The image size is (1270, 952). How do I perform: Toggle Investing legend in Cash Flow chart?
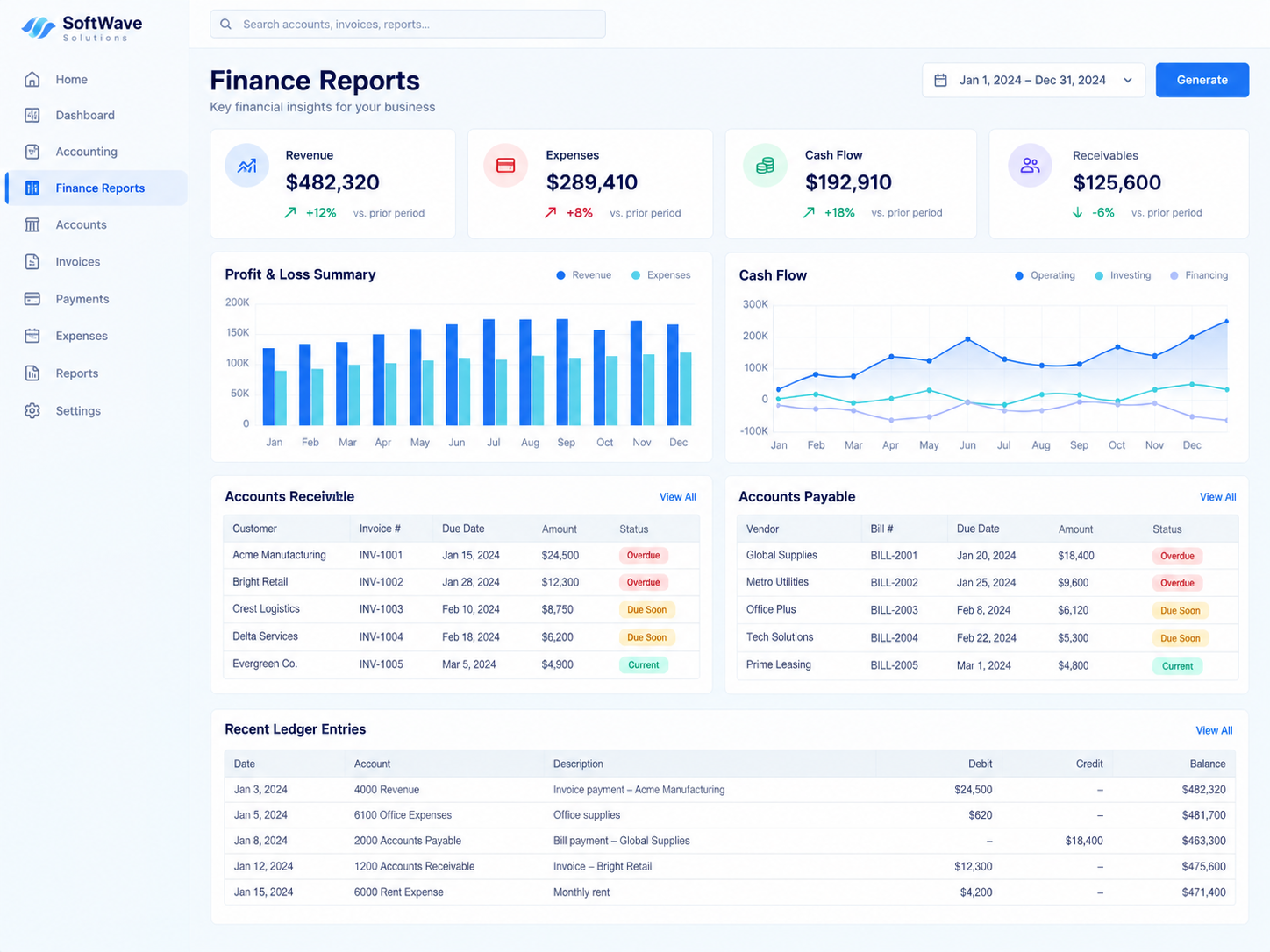tap(1123, 275)
